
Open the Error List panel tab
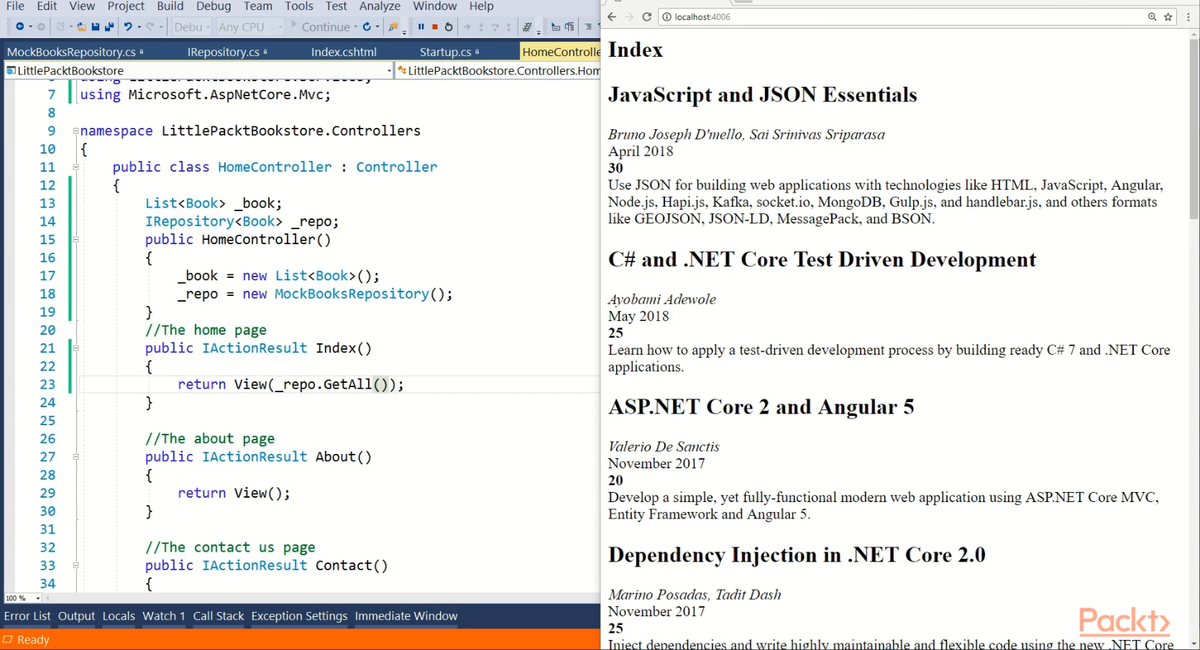click(x=27, y=616)
